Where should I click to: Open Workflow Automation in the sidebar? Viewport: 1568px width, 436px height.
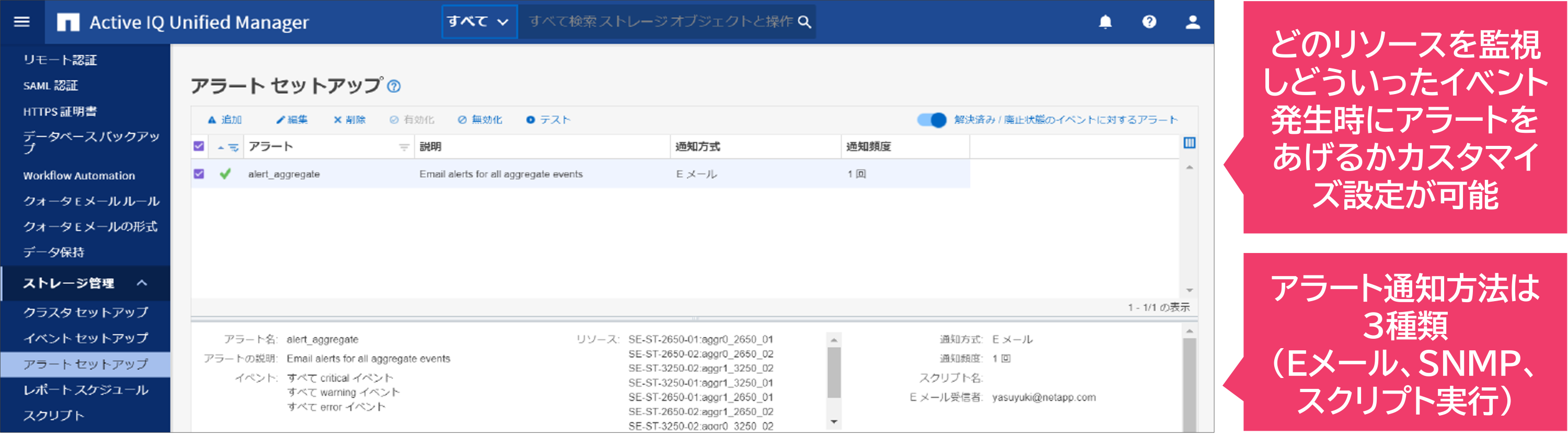[79, 176]
